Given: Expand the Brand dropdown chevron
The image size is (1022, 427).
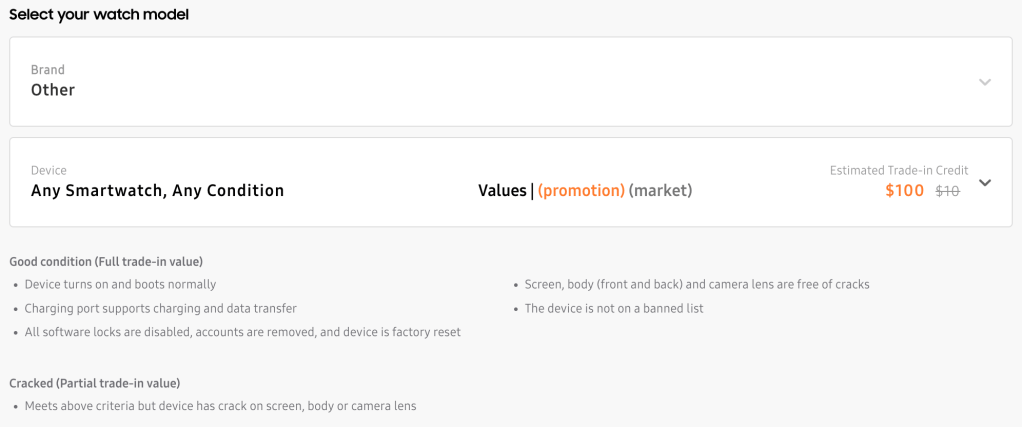Looking at the screenshot, I should click(985, 82).
